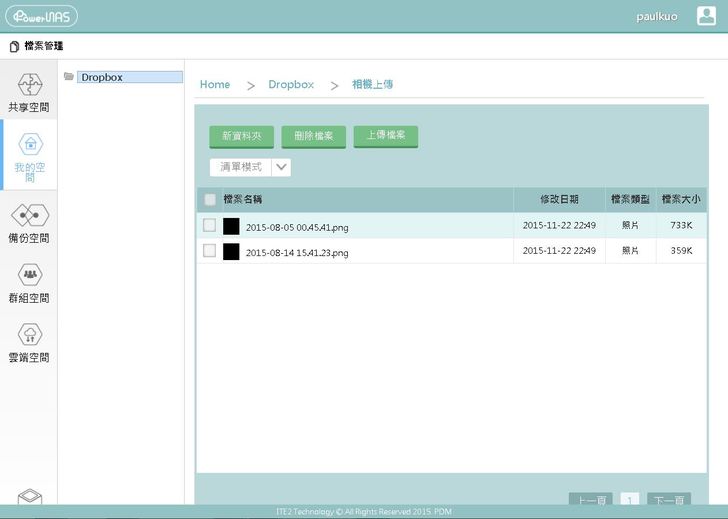The image size is (728, 519).
Task: Click the PowerNAS logo
Action: pos(41,16)
